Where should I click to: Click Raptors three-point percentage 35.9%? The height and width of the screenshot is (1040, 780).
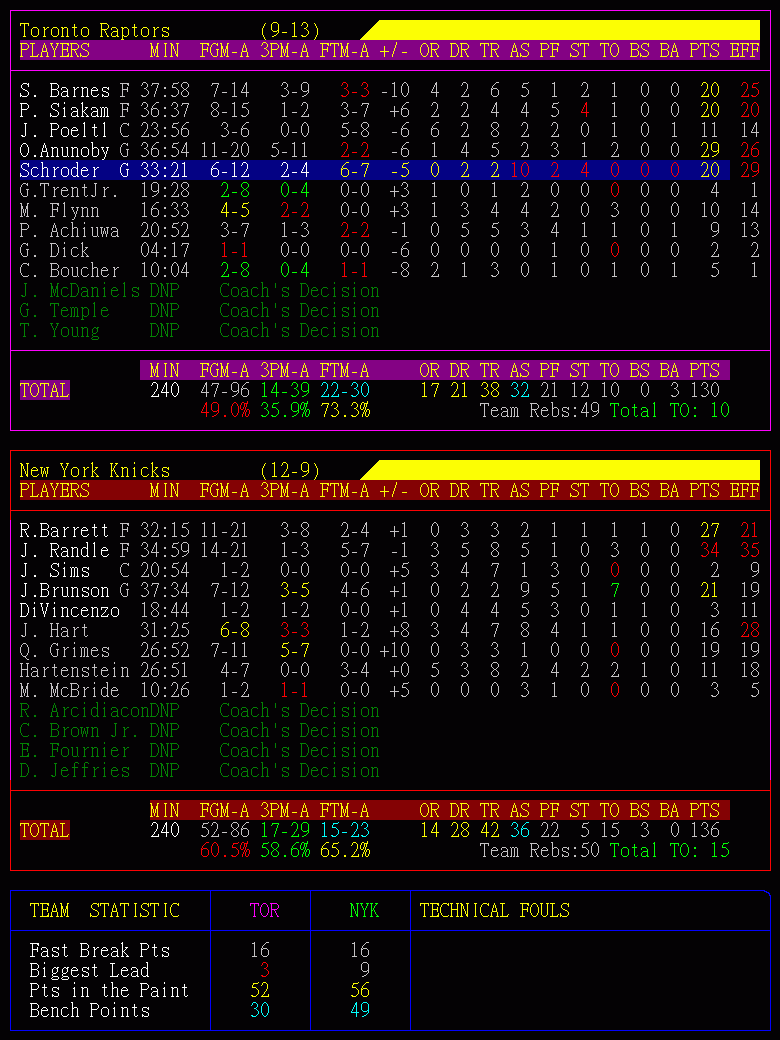pyautogui.click(x=285, y=410)
